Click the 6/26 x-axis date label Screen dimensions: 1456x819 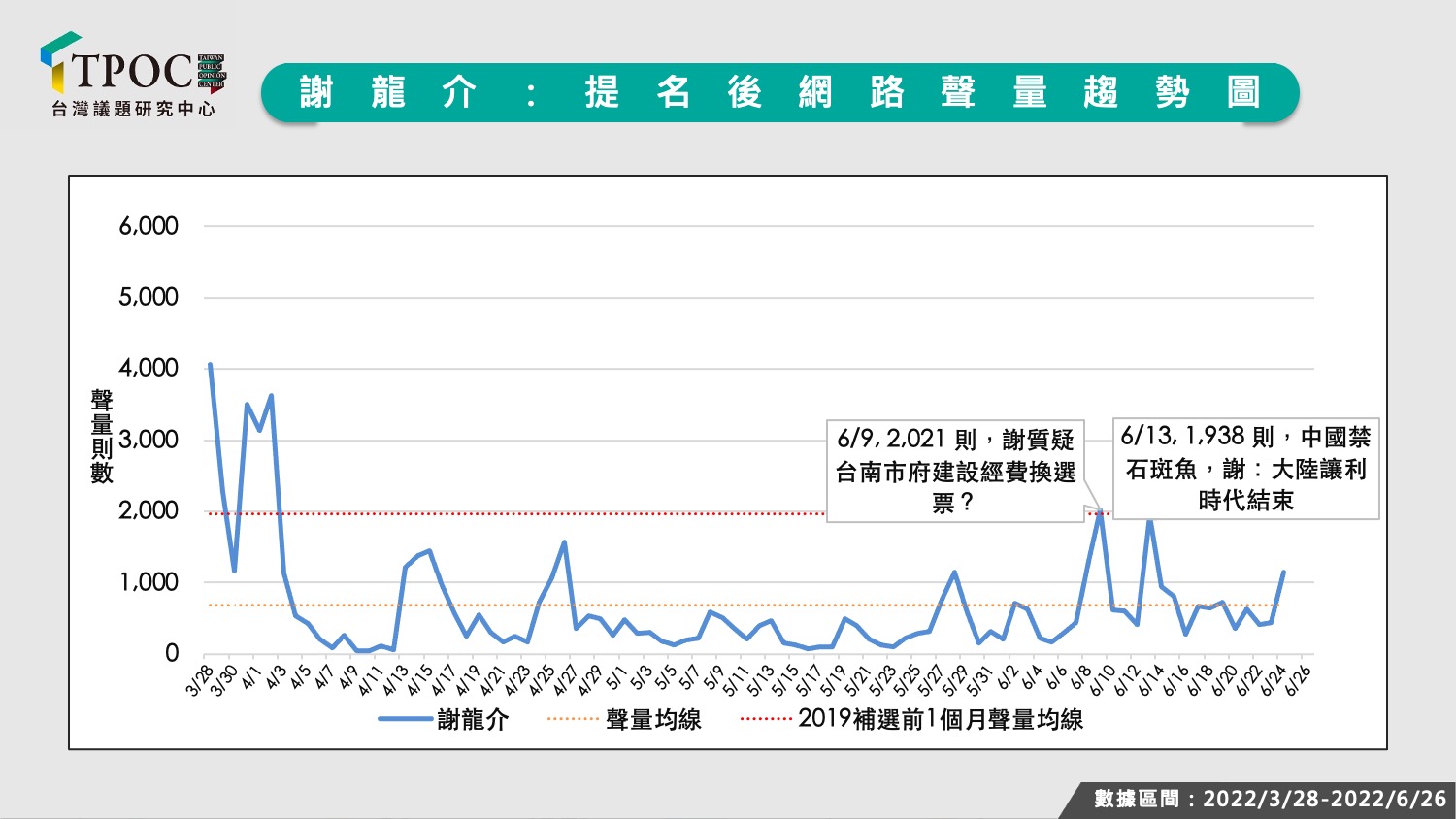(1298, 681)
